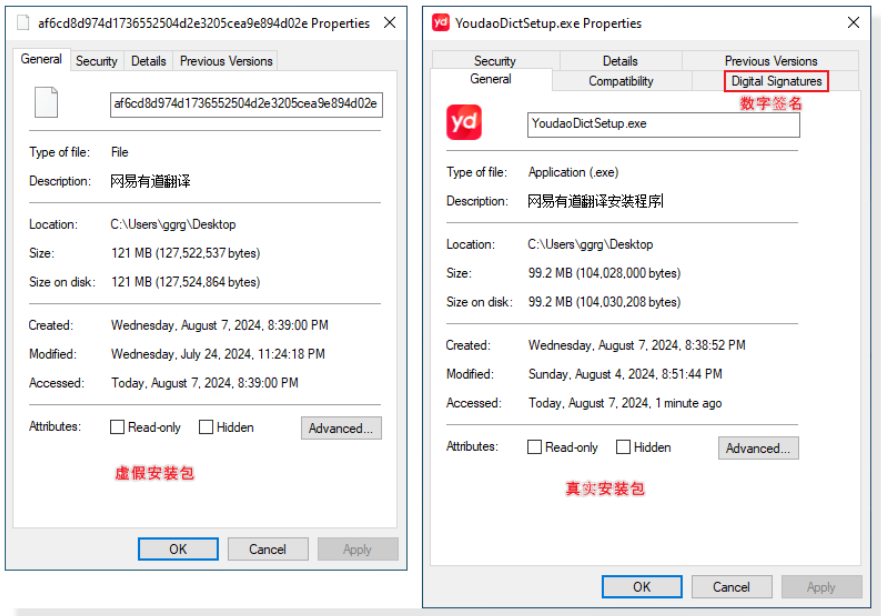Click the YoudaoDictSetup.exe filename field
Image resolution: width=881 pixels, height=616 pixels.
663,124
